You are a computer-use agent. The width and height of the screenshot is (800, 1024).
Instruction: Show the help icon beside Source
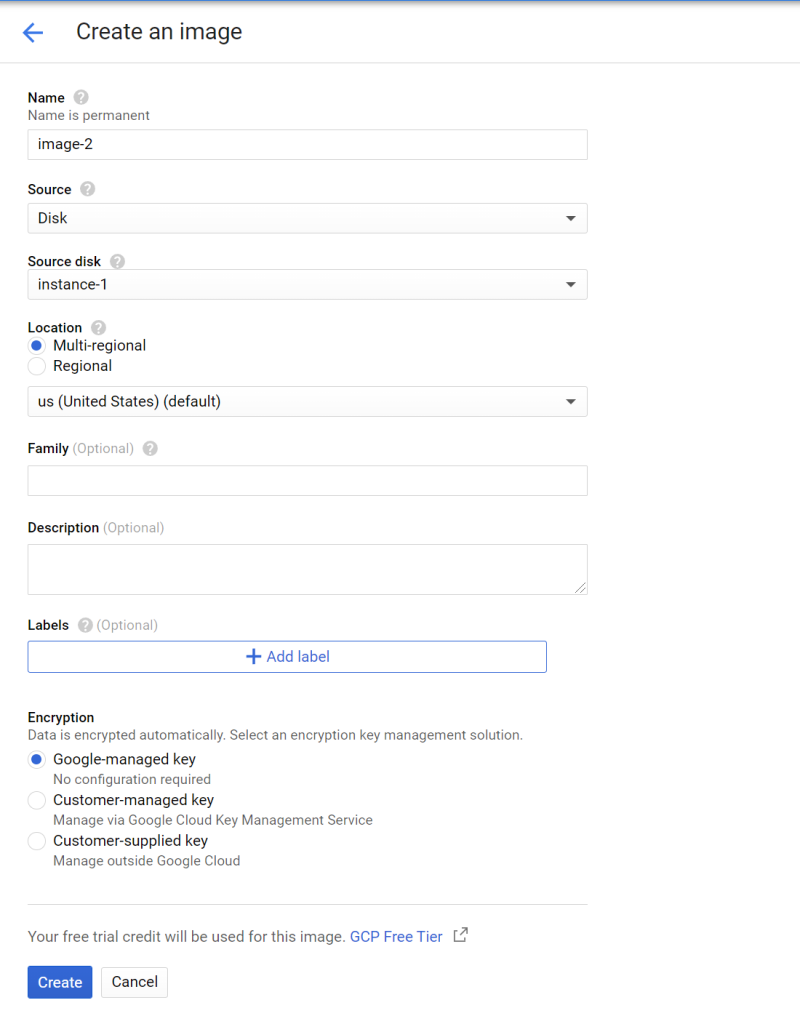click(x=88, y=189)
